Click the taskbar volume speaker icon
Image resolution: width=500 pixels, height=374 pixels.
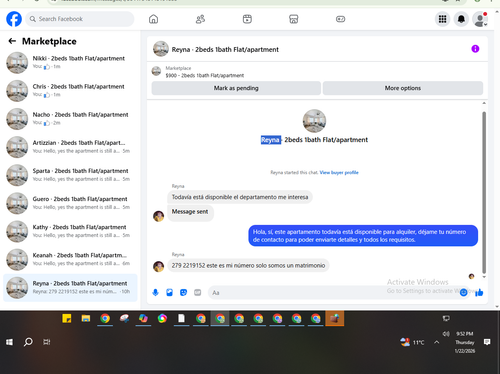(446, 334)
